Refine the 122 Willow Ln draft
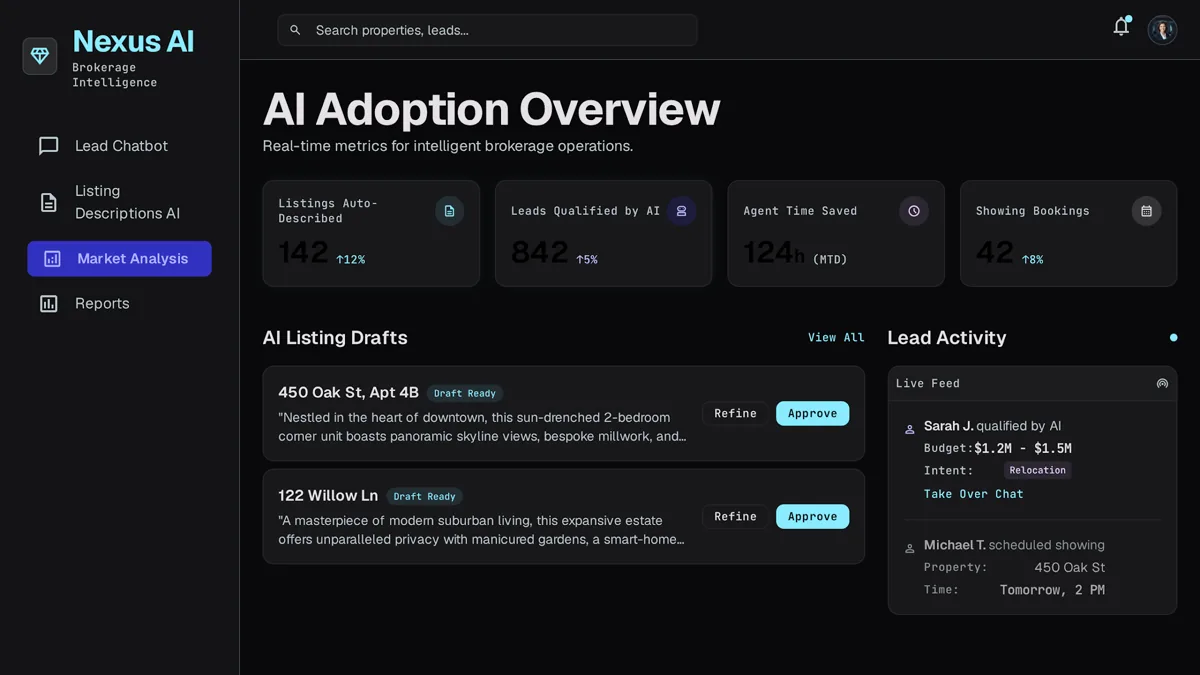The image size is (1200, 675). 735,517
